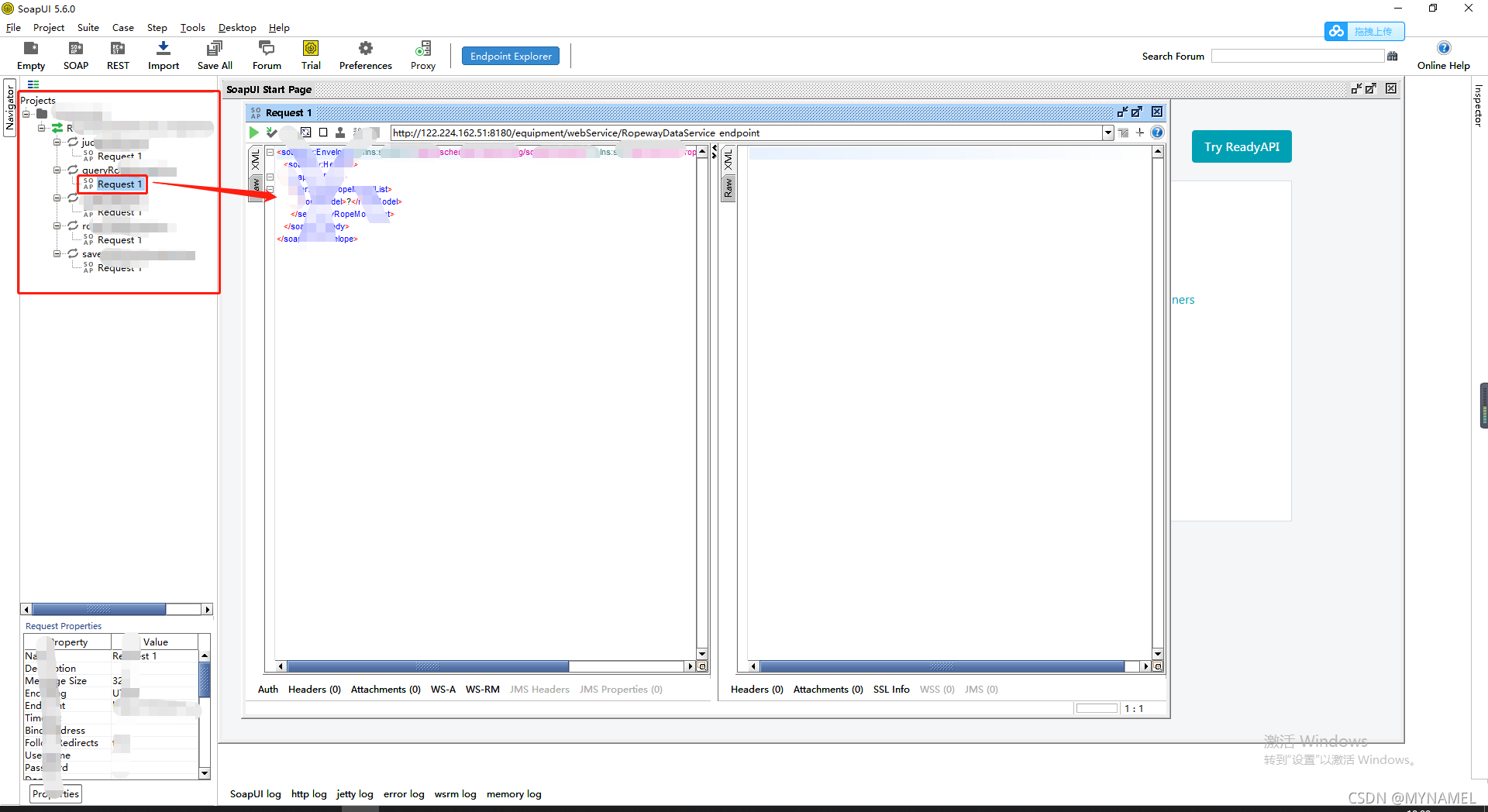The width and height of the screenshot is (1488, 812).
Task: Open the Navigator side panel tab
Action: pos(9,108)
